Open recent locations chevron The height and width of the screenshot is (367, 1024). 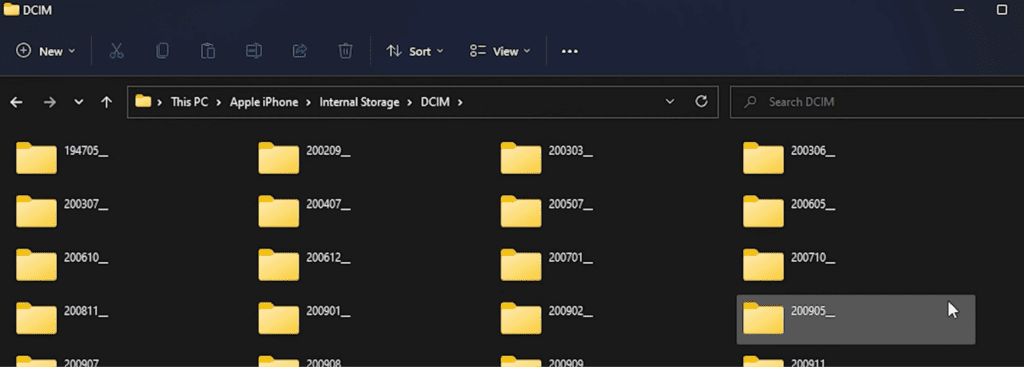pyautogui.click(x=79, y=102)
